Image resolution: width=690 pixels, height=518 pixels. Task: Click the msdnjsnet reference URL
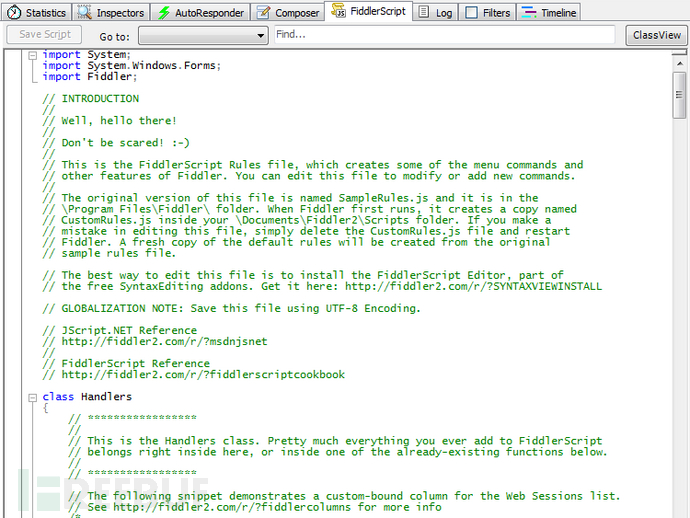[x=164, y=342]
